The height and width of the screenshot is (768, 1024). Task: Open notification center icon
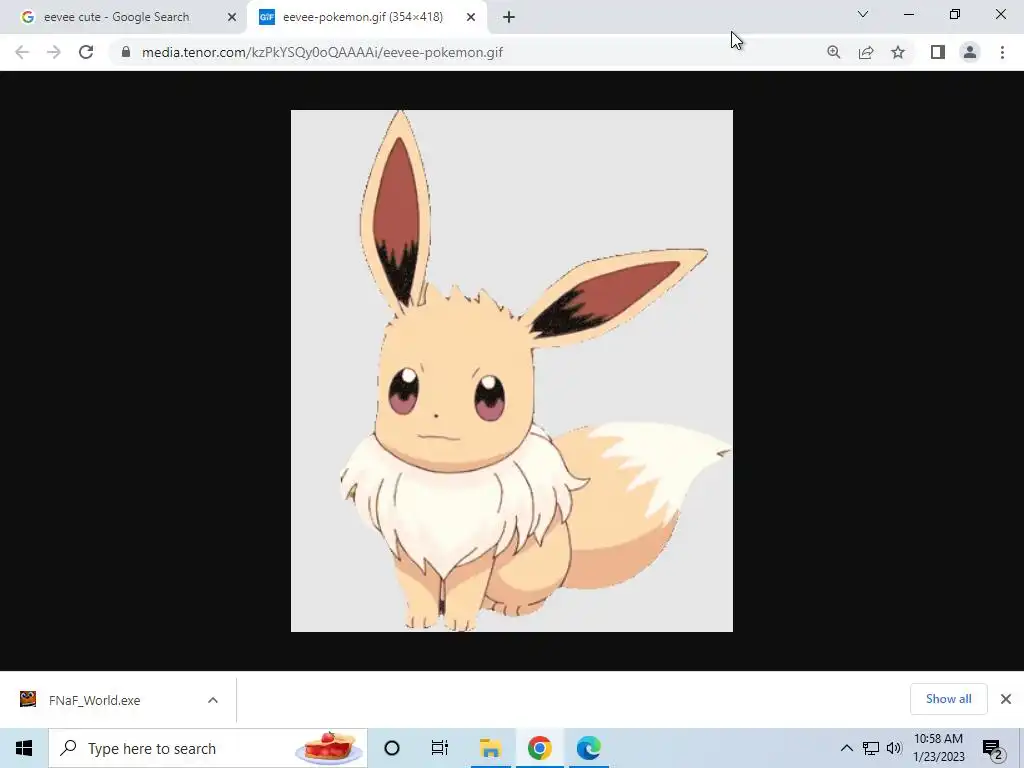coord(992,749)
